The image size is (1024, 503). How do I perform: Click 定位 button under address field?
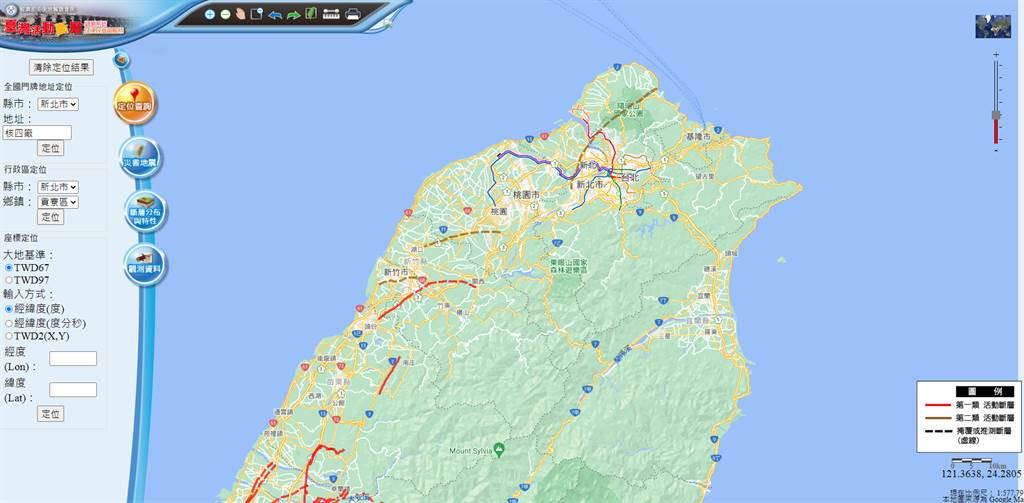click(49, 148)
